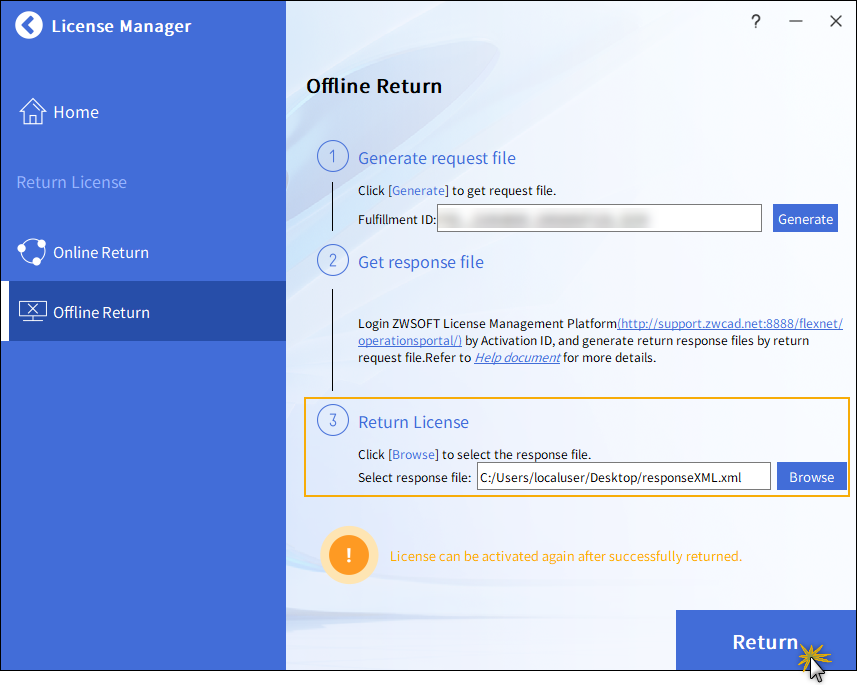This screenshot has width=857, height=685.
Task: Click the back arrow icon beside License Manager
Action: pyautogui.click(x=30, y=26)
